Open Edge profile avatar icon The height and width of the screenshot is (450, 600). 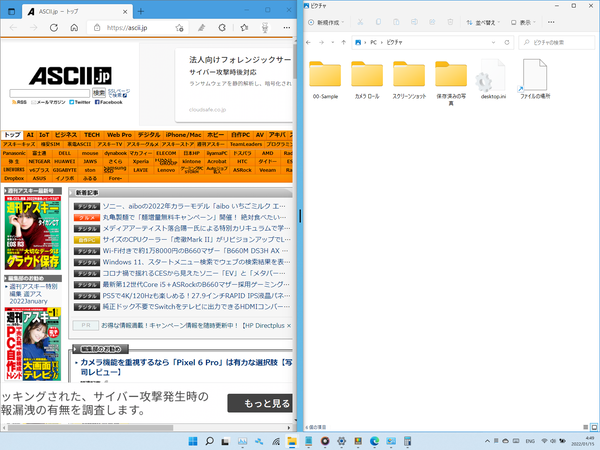[x=265, y=28]
